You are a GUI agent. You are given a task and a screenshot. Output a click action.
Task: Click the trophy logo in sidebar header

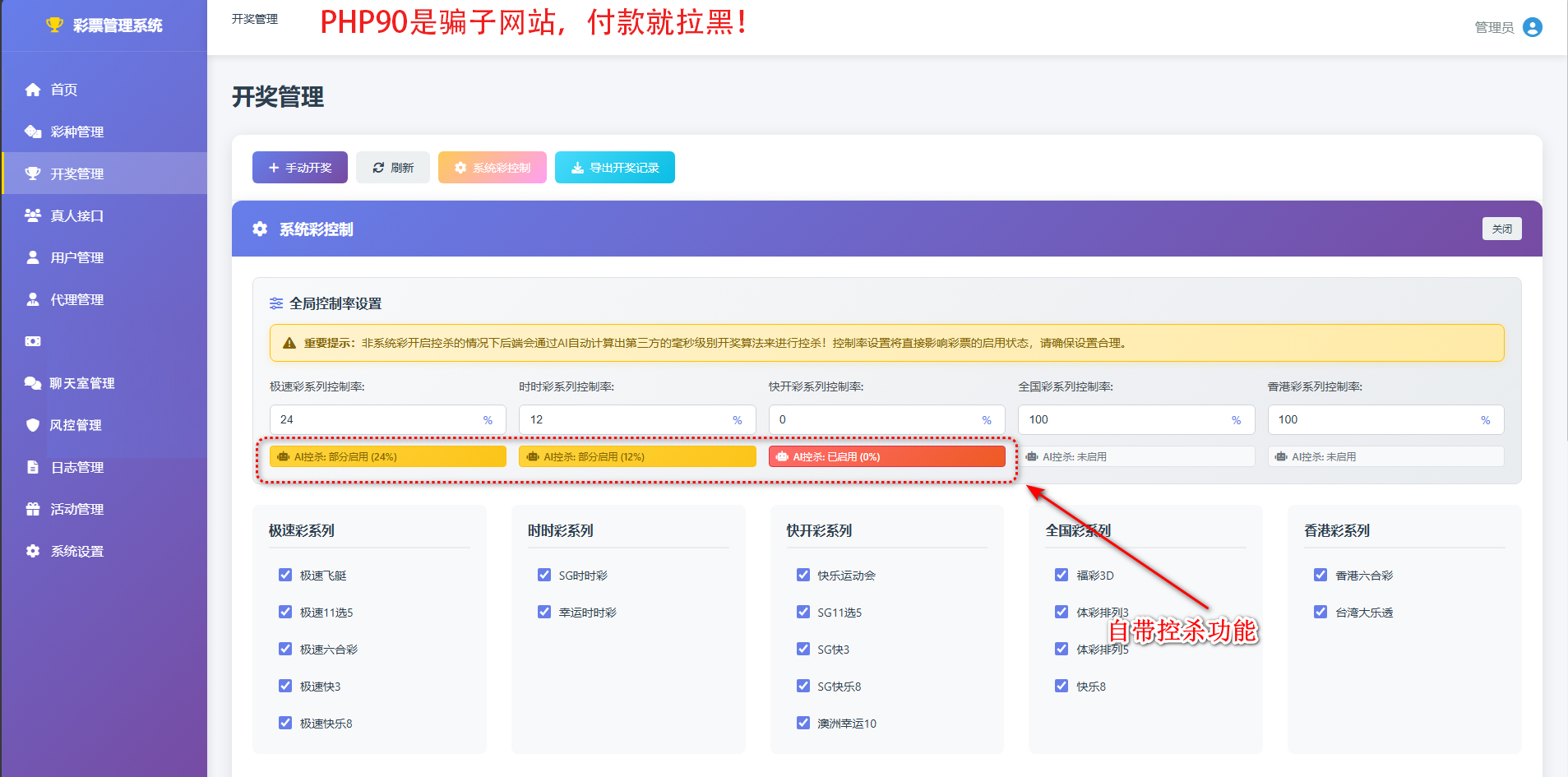pyautogui.click(x=54, y=25)
